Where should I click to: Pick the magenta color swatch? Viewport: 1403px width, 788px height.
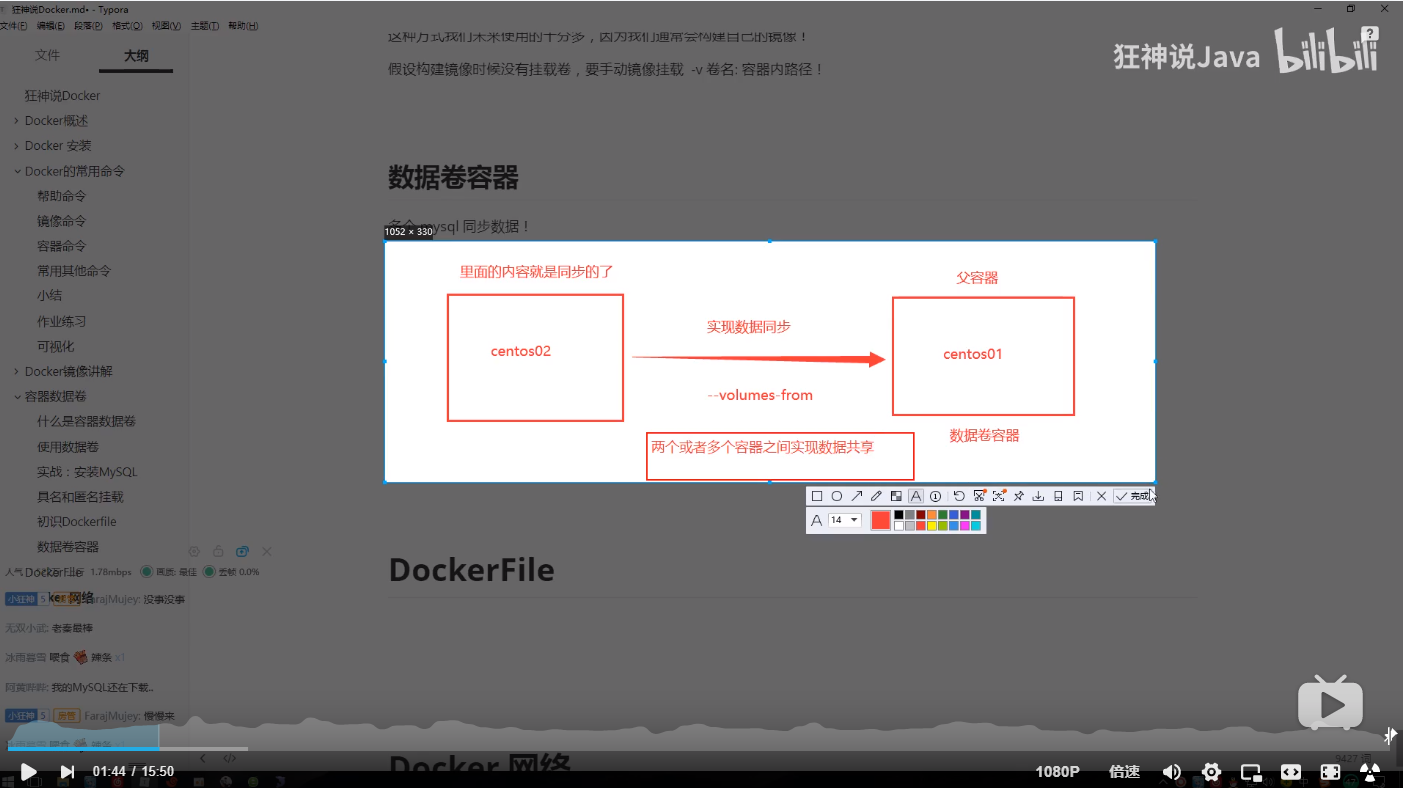(965, 526)
